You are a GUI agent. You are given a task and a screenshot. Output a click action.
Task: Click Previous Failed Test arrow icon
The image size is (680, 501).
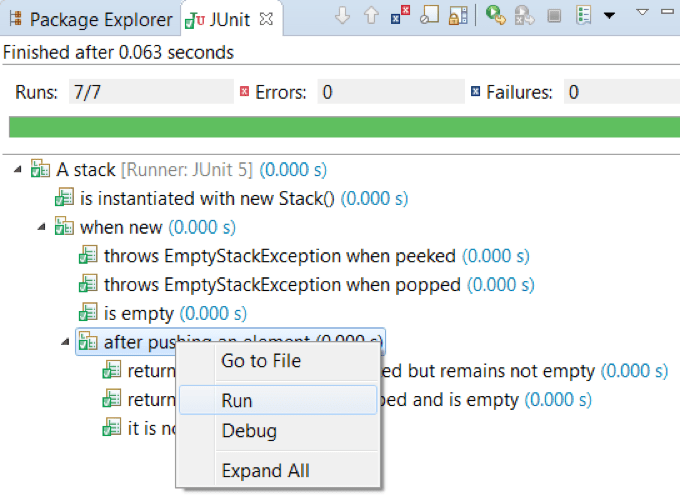(371, 16)
